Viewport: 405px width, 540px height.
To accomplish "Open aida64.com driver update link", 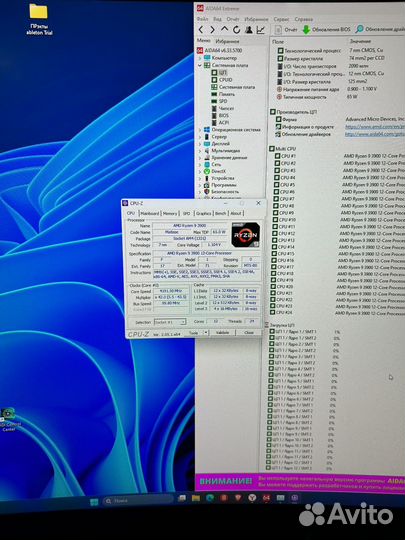I will coord(375,134).
